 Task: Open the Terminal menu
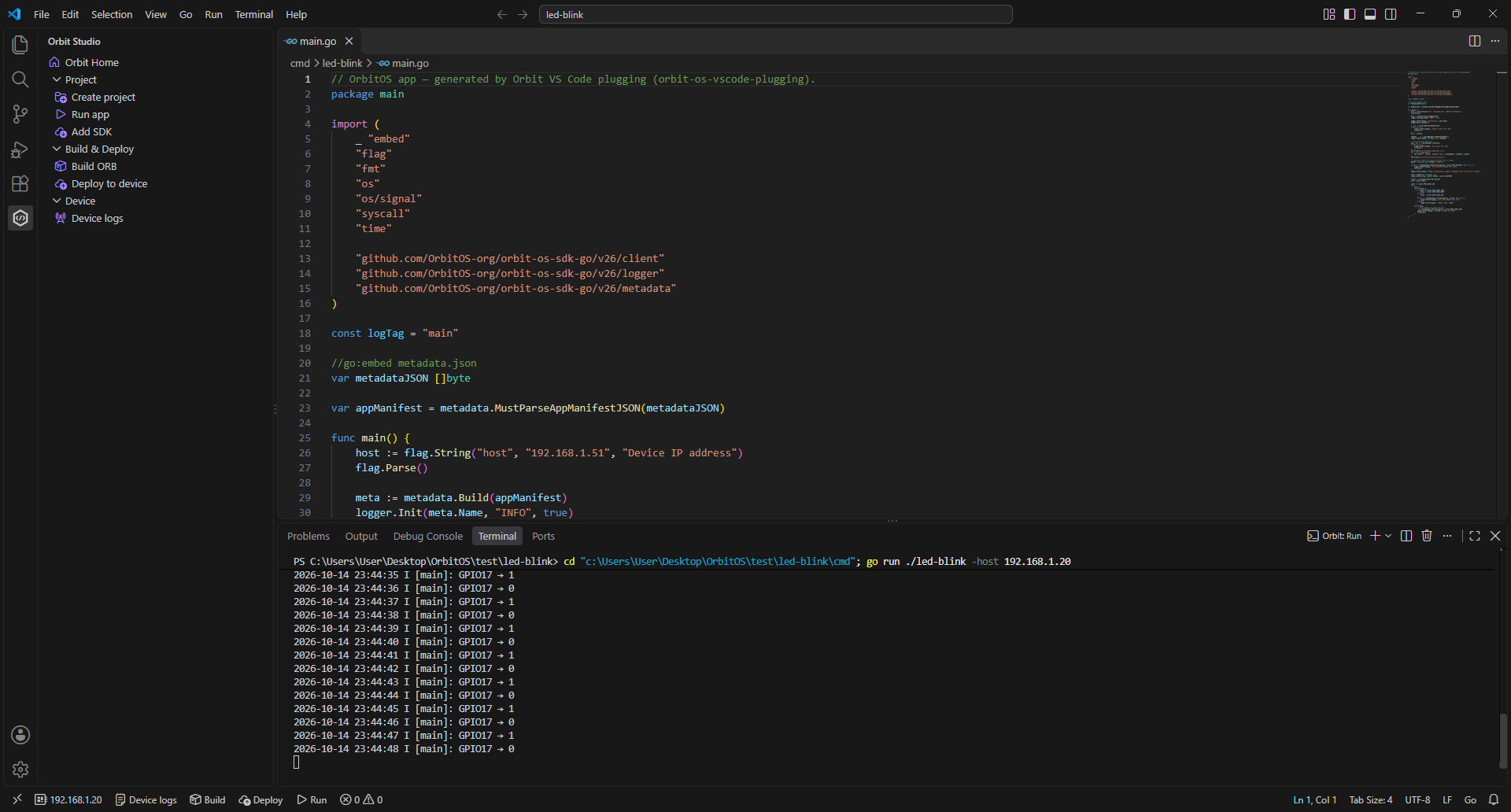254,14
